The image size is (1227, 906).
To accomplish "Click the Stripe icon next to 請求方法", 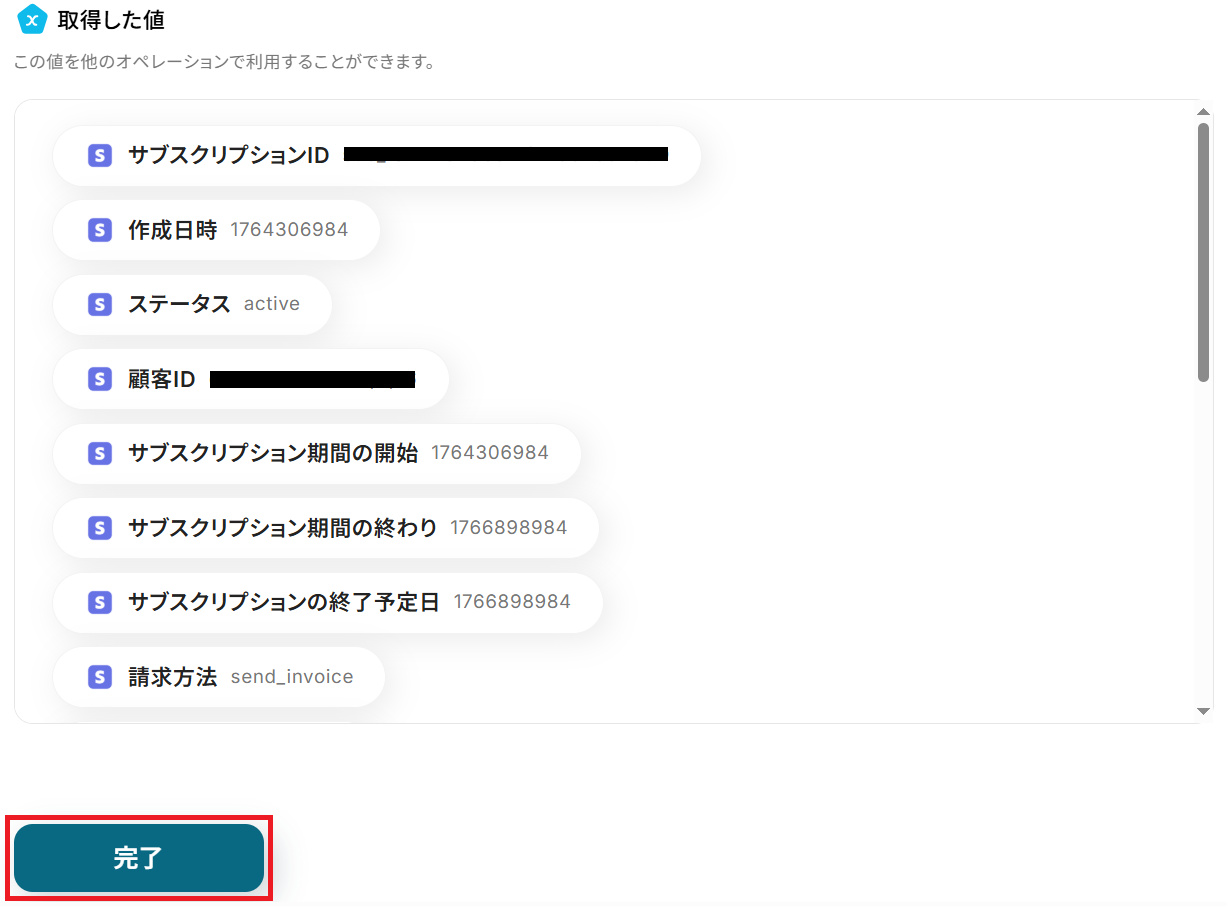I will tap(99, 677).
